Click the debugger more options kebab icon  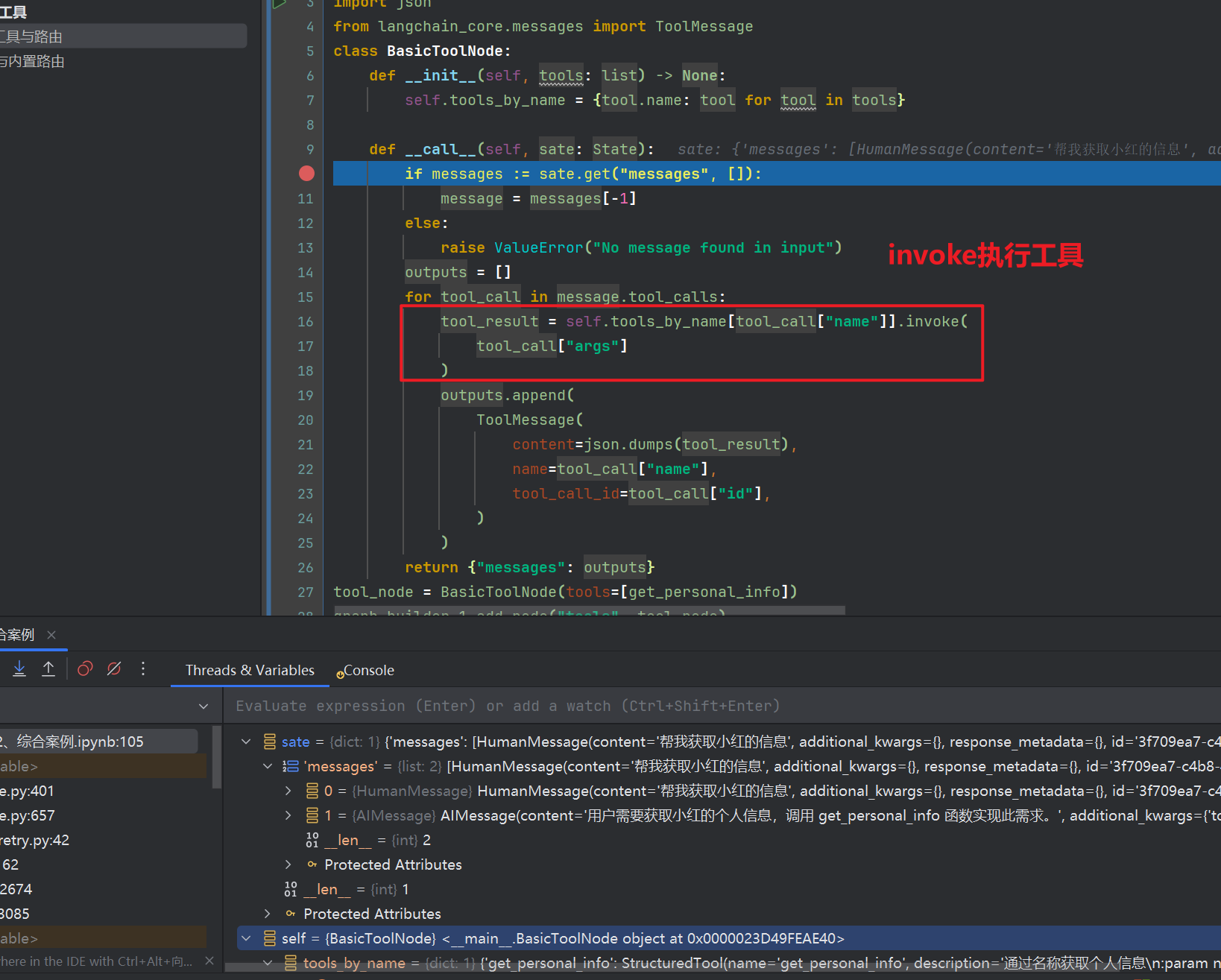pyautogui.click(x=143, y=669)
